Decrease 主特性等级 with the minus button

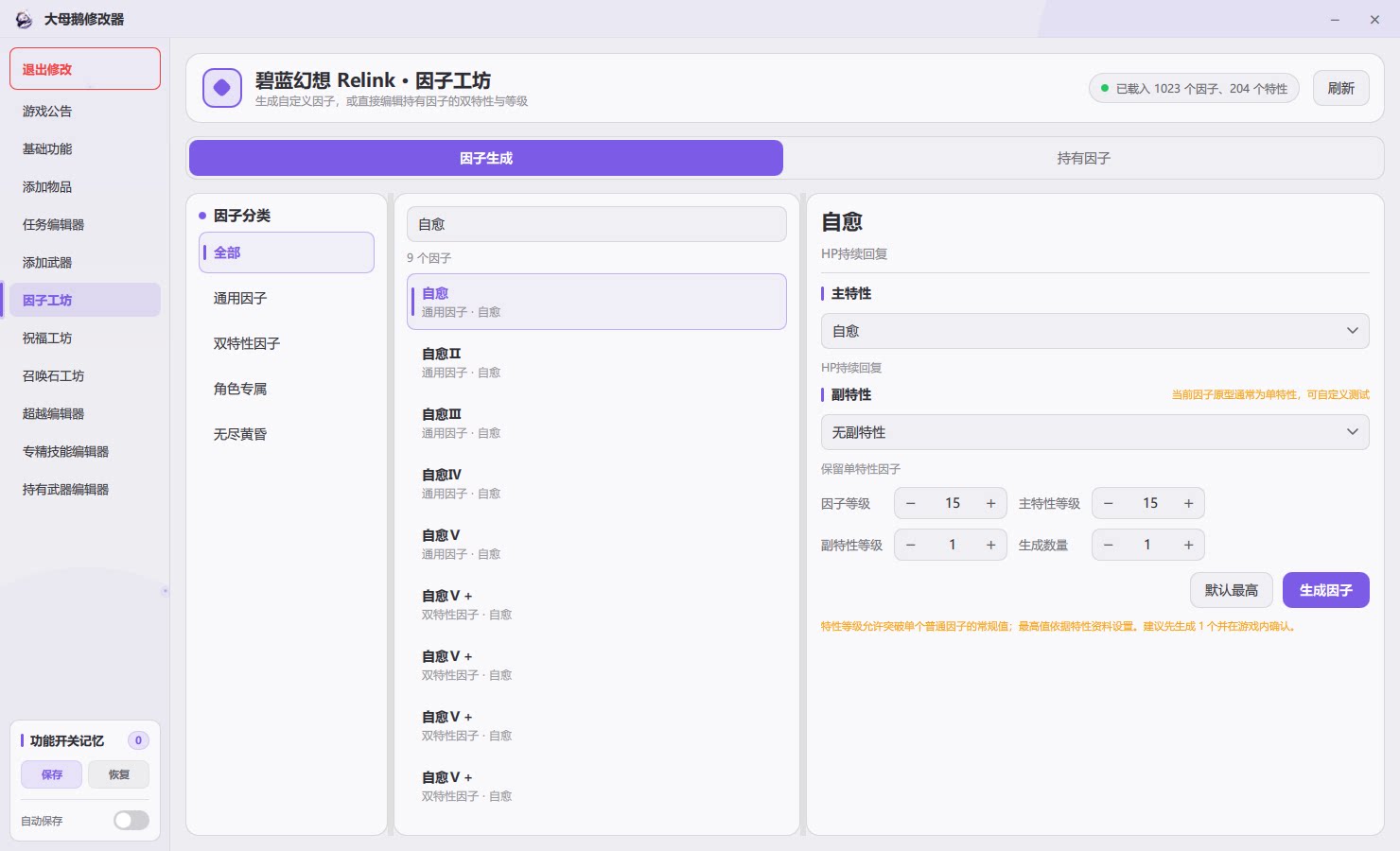[1109, 503]
